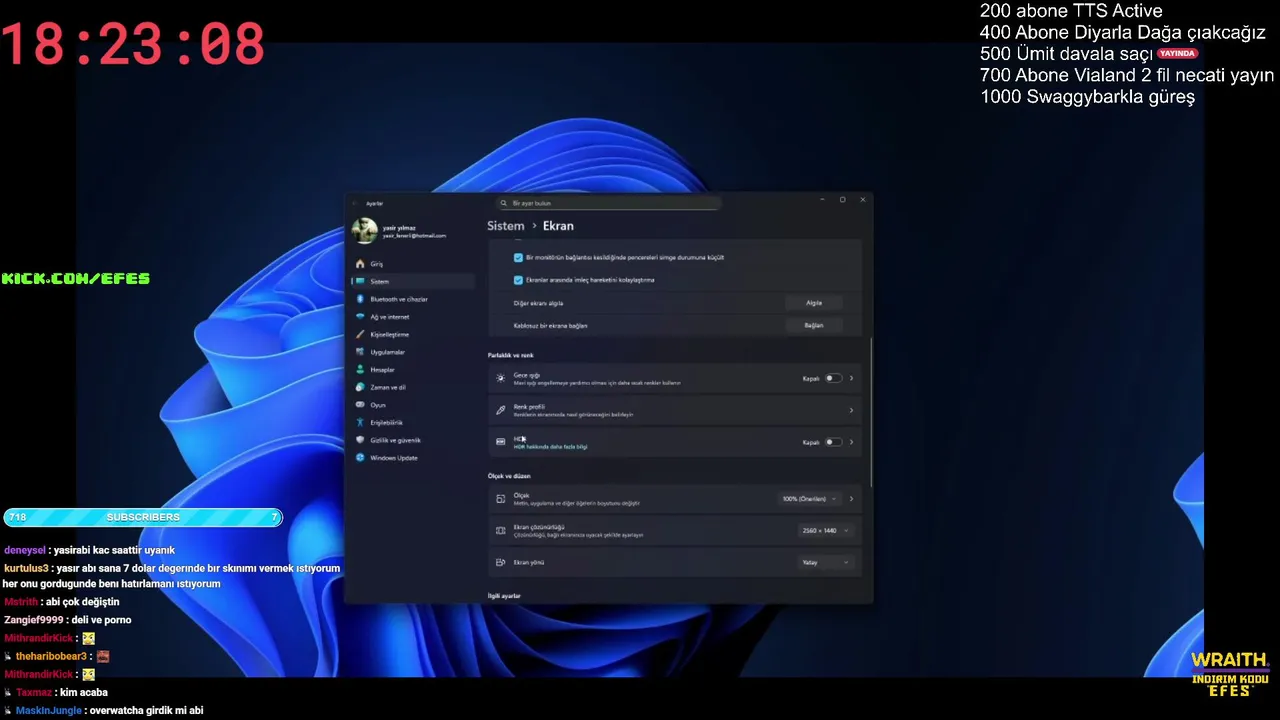
Task: Expand the HDR settings chevron
Action: pyautogui.click(x=852, y=442)
